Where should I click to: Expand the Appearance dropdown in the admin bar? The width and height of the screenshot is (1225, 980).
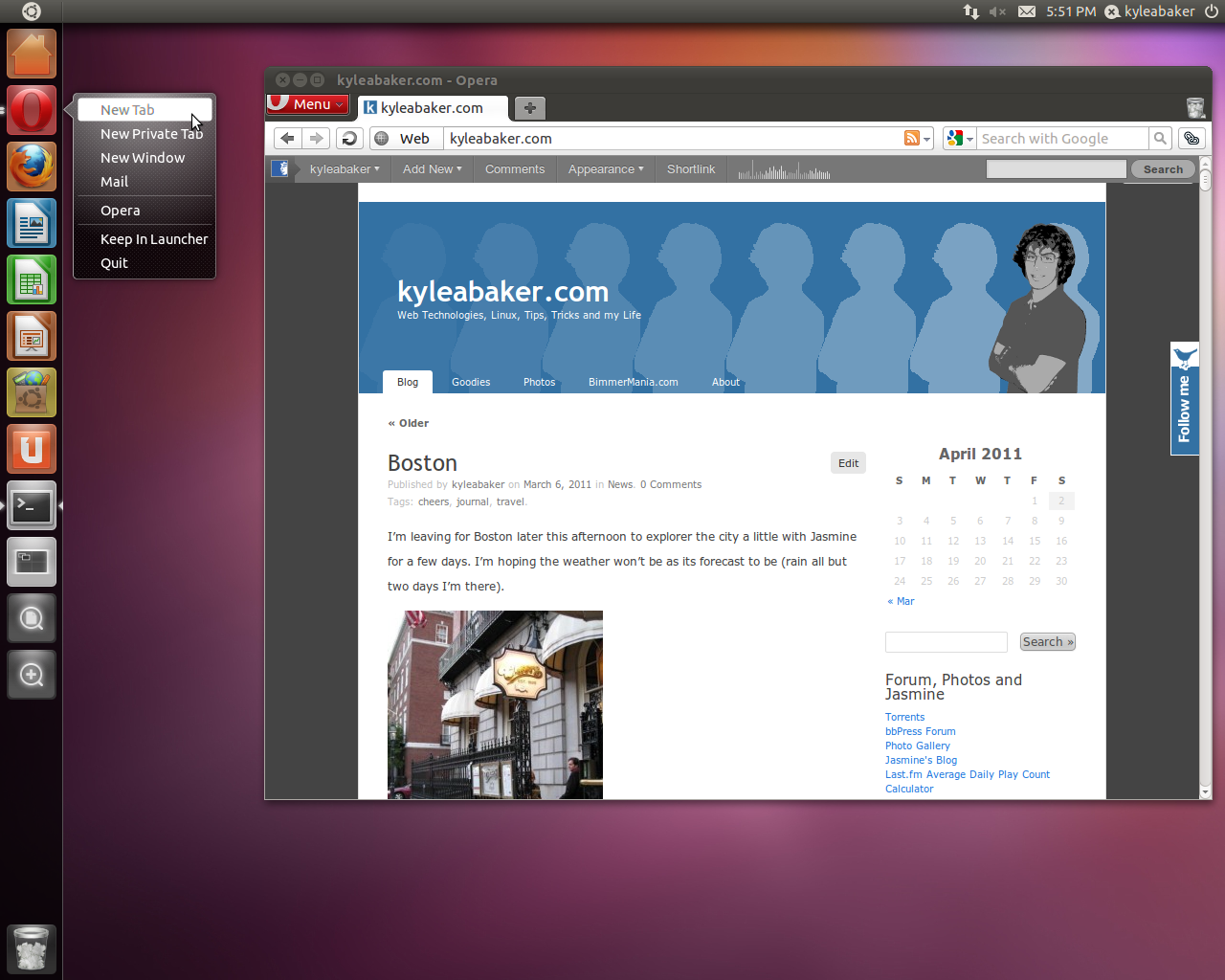[605, 168]
